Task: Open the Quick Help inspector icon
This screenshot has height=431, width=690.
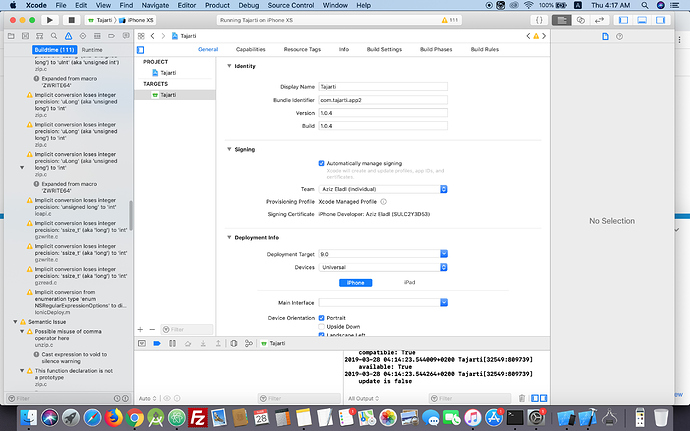Action: 620,37
